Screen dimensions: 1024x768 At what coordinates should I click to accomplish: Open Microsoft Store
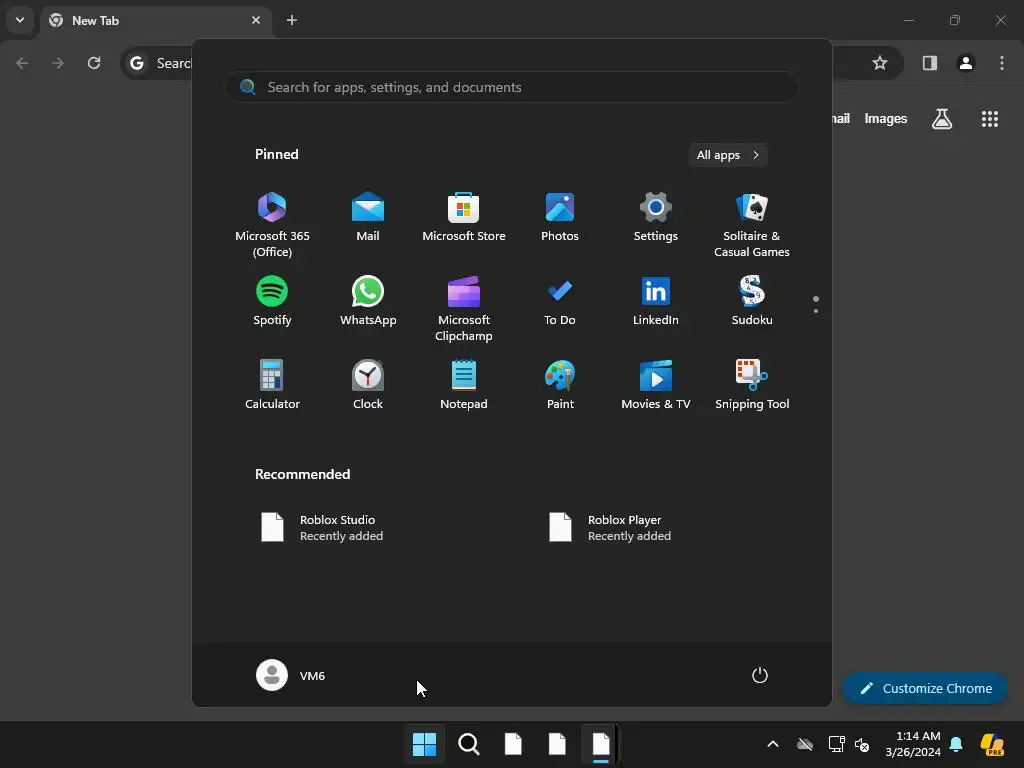click(x=464, y=217)
